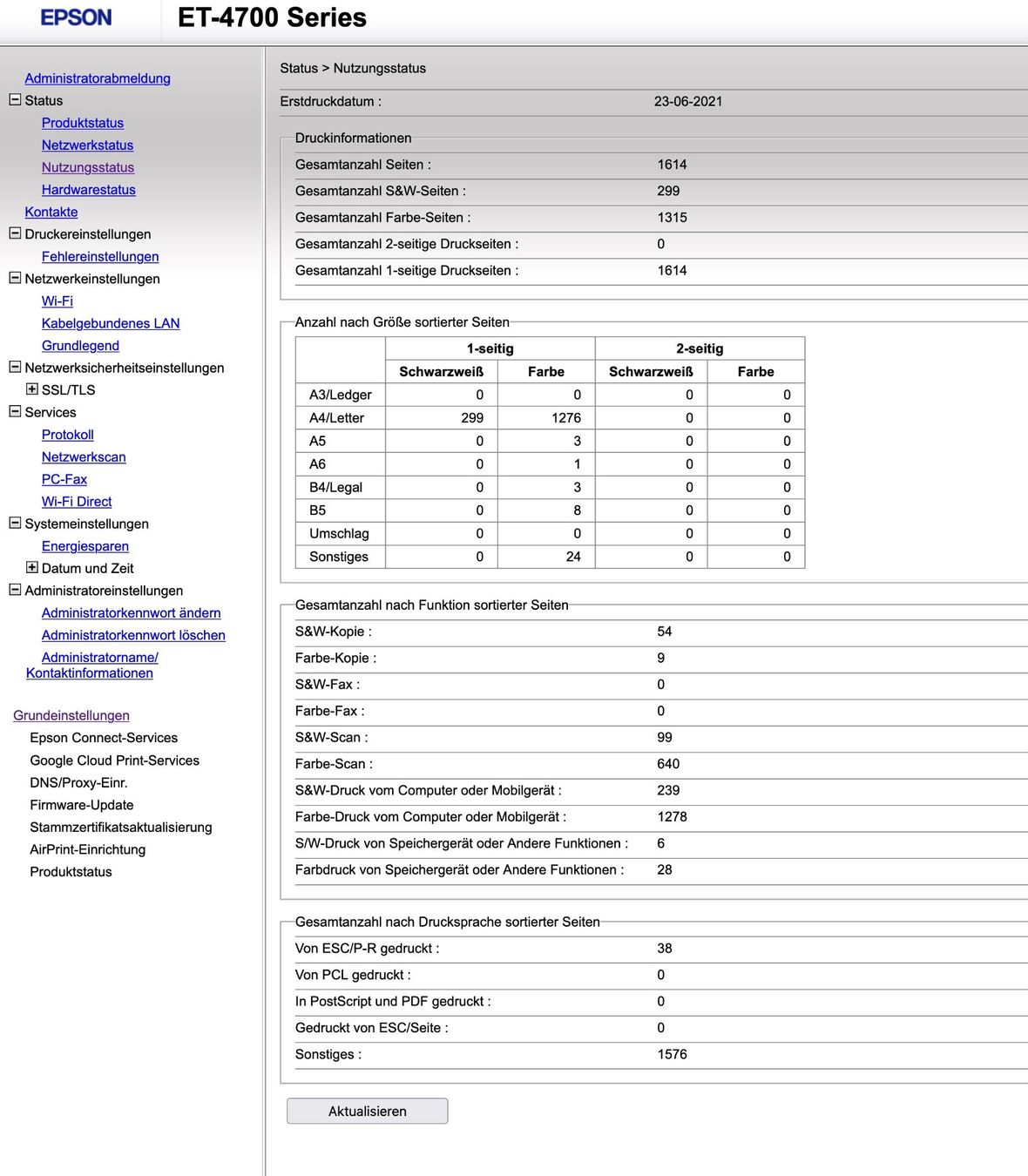
Task: Click the ET-4700 Series title
Action: pyautogui.click(x=272, y=17)
